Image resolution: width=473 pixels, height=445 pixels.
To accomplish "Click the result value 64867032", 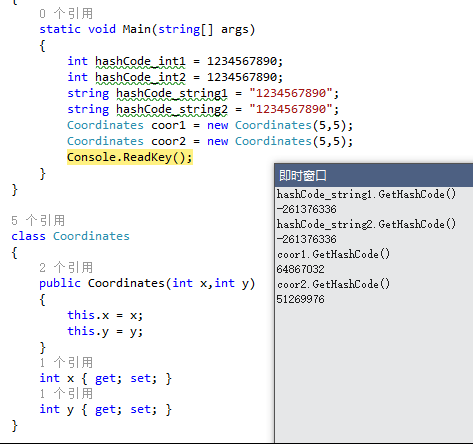I will pyautogui.click(x=300, y=269).
